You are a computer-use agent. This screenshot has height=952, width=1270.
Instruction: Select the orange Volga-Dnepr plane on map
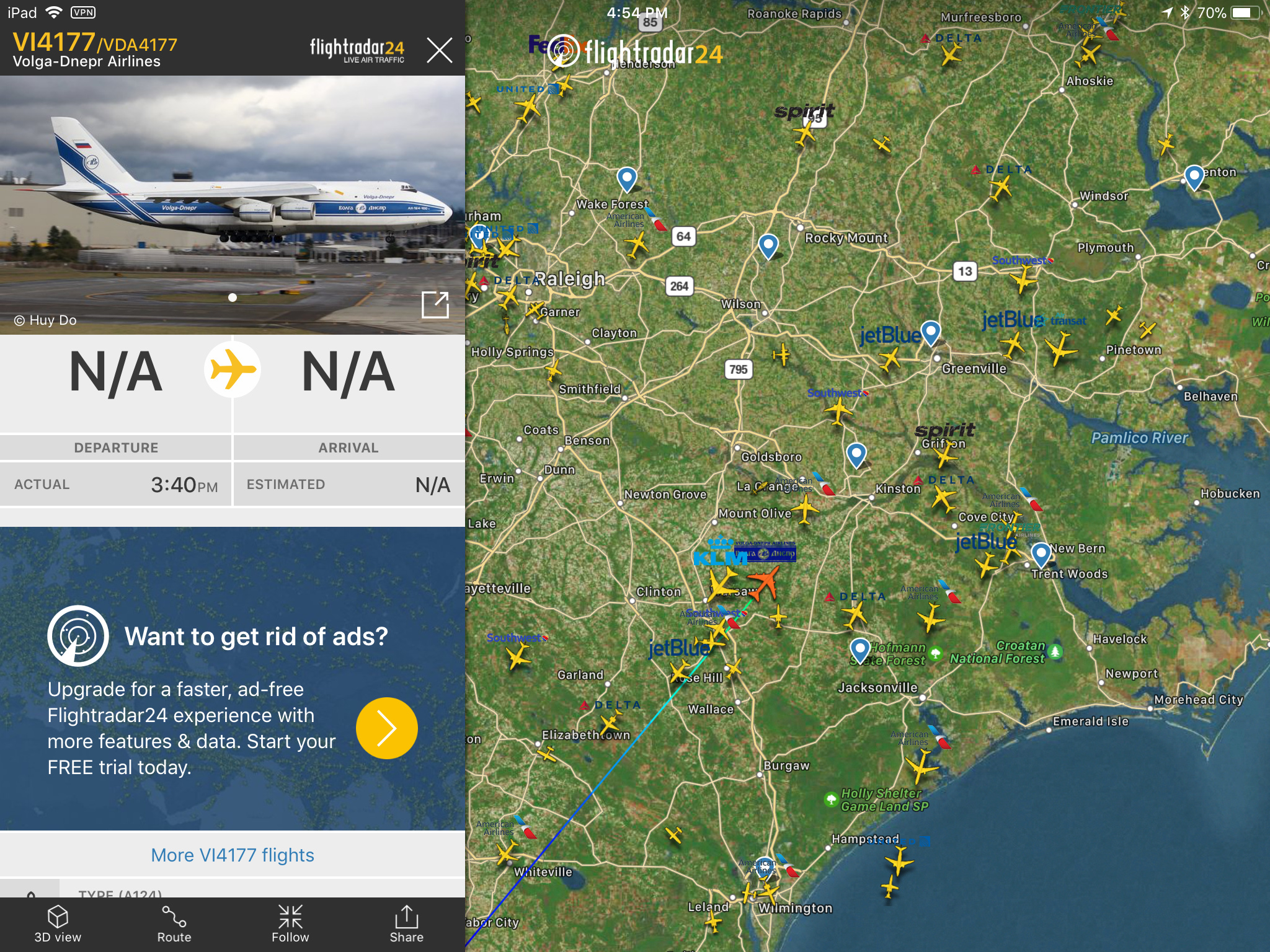[764, 583]
